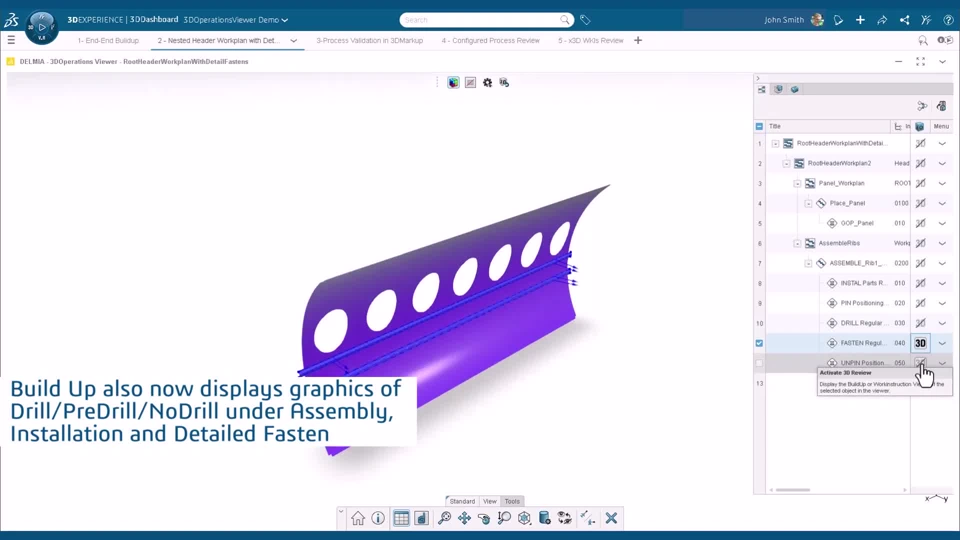Click the blue X icon in bottom toolbar
The height and width of the screenshot is (540, 960).
611,518
